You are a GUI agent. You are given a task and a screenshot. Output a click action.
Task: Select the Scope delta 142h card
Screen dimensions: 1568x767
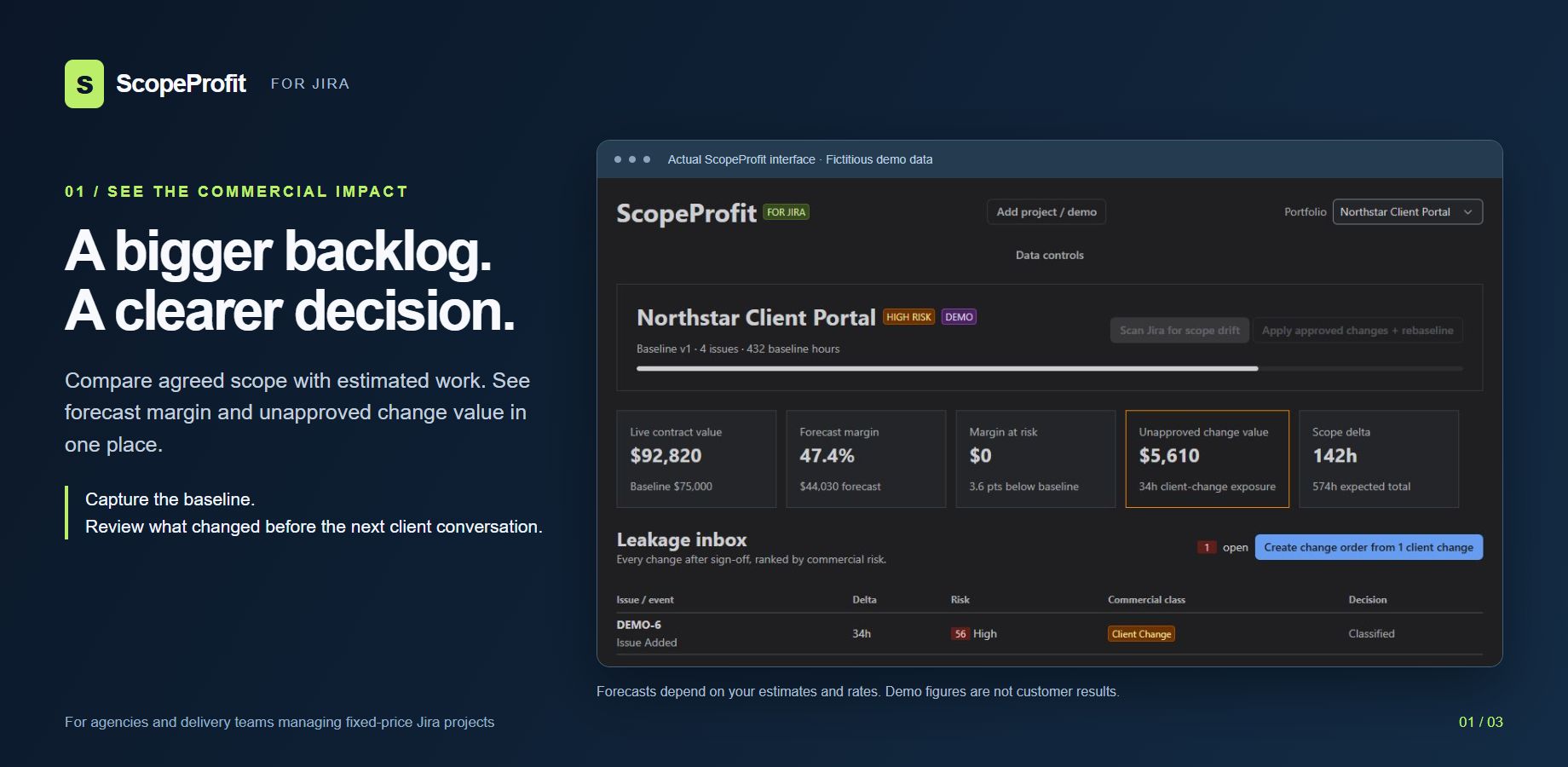point(1379,459)
